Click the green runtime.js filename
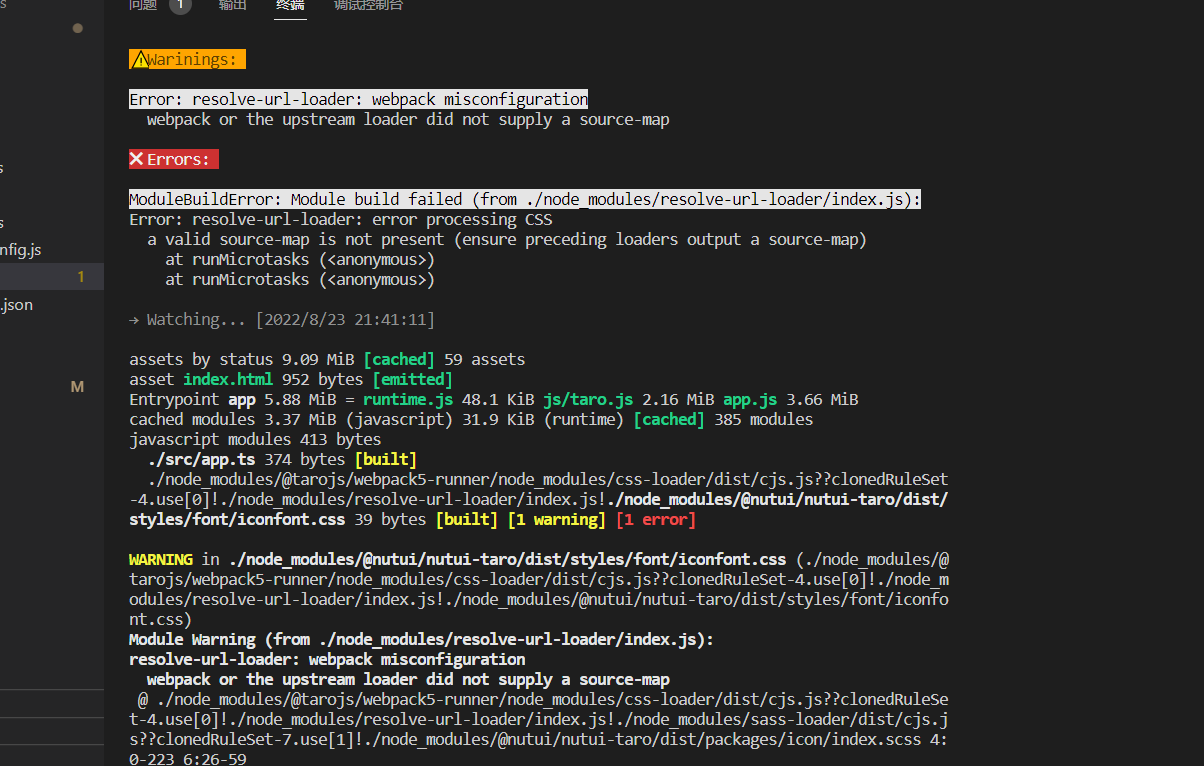Image resolution: width=1204 pixels, height=766 pixels. click(408, 399)
